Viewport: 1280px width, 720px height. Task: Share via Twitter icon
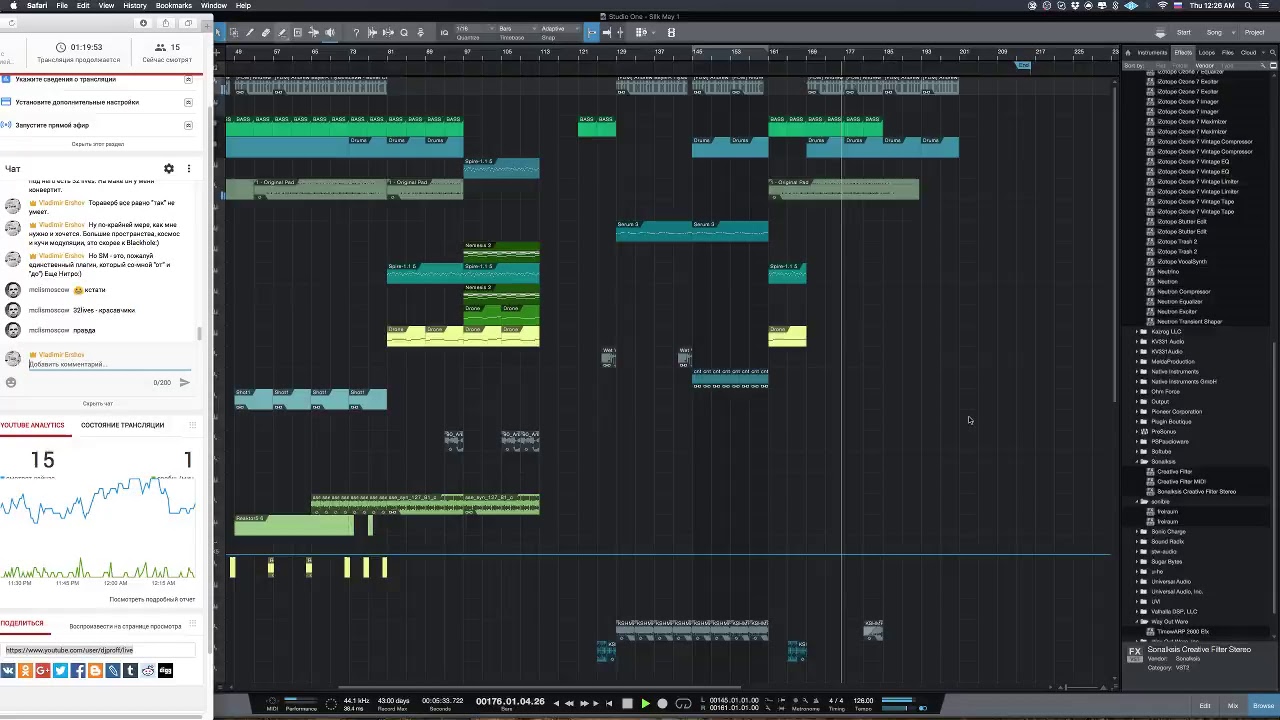coord(60,671)
